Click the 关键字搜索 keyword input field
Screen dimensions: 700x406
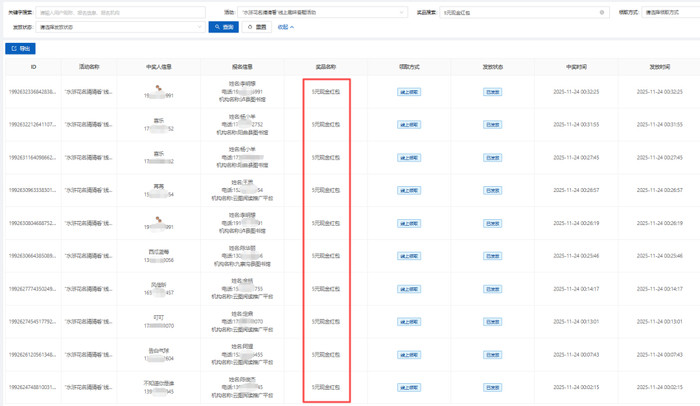click(120, 13)
